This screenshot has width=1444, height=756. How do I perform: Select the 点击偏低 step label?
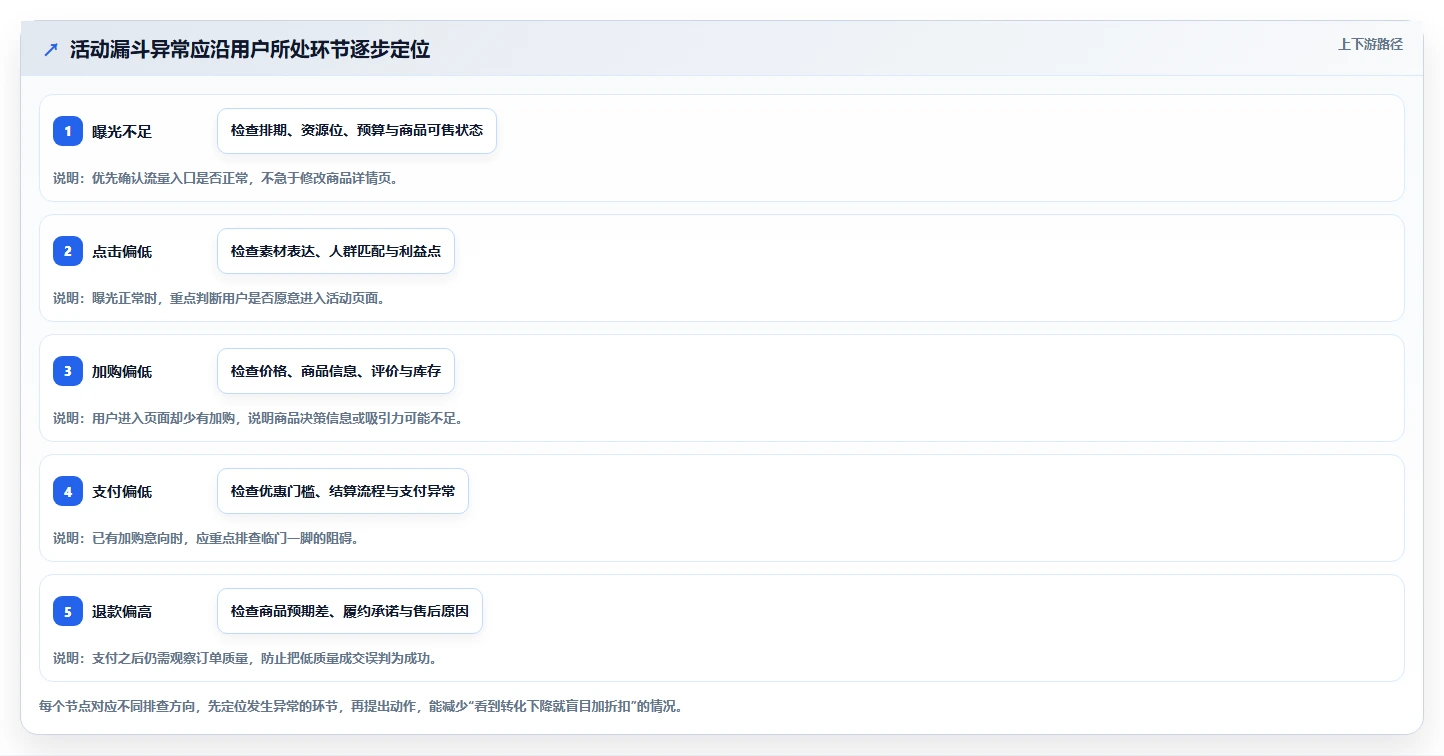[x=122, y=251]
